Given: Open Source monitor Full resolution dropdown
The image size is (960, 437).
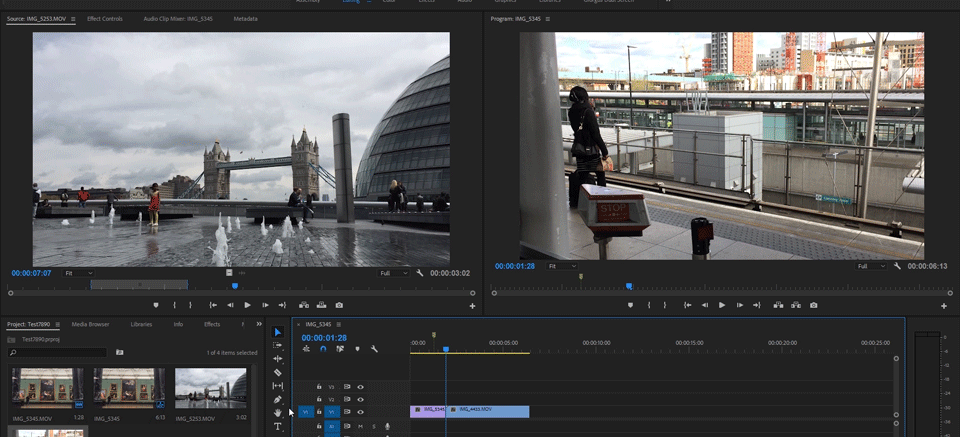Looking at the screenshot, I should 392,273.
